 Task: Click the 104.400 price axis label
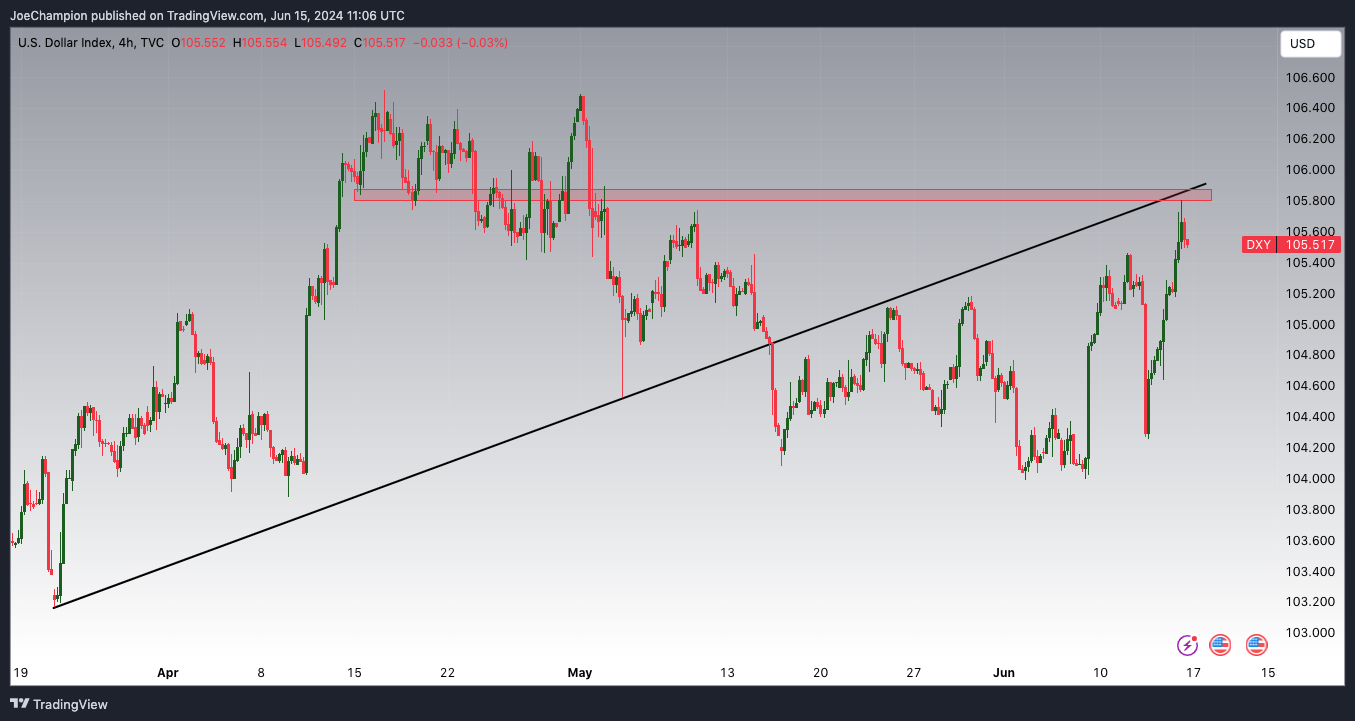tap(1310, 417)
